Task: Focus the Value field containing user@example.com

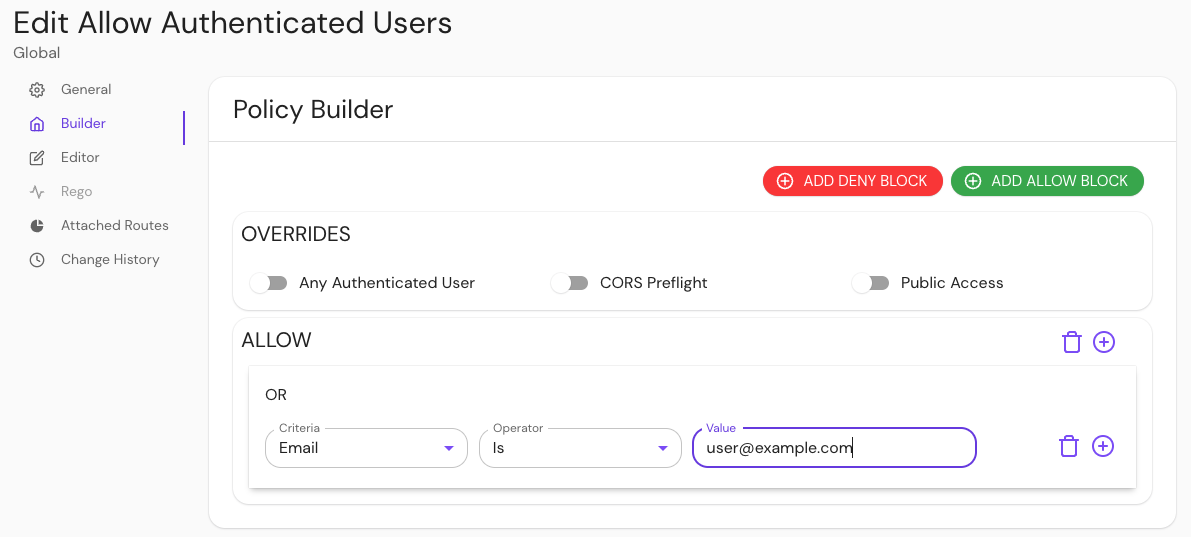Action: click(833, 448)
